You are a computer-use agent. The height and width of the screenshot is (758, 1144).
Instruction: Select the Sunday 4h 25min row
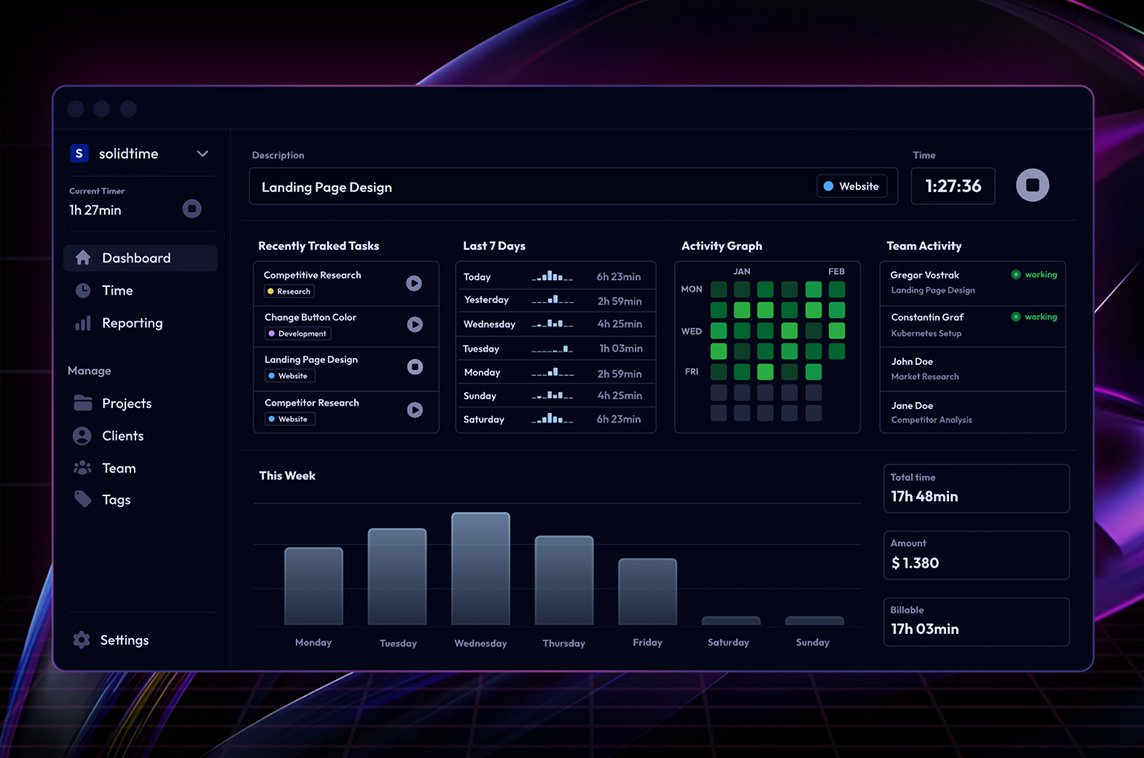pos(555,395)
